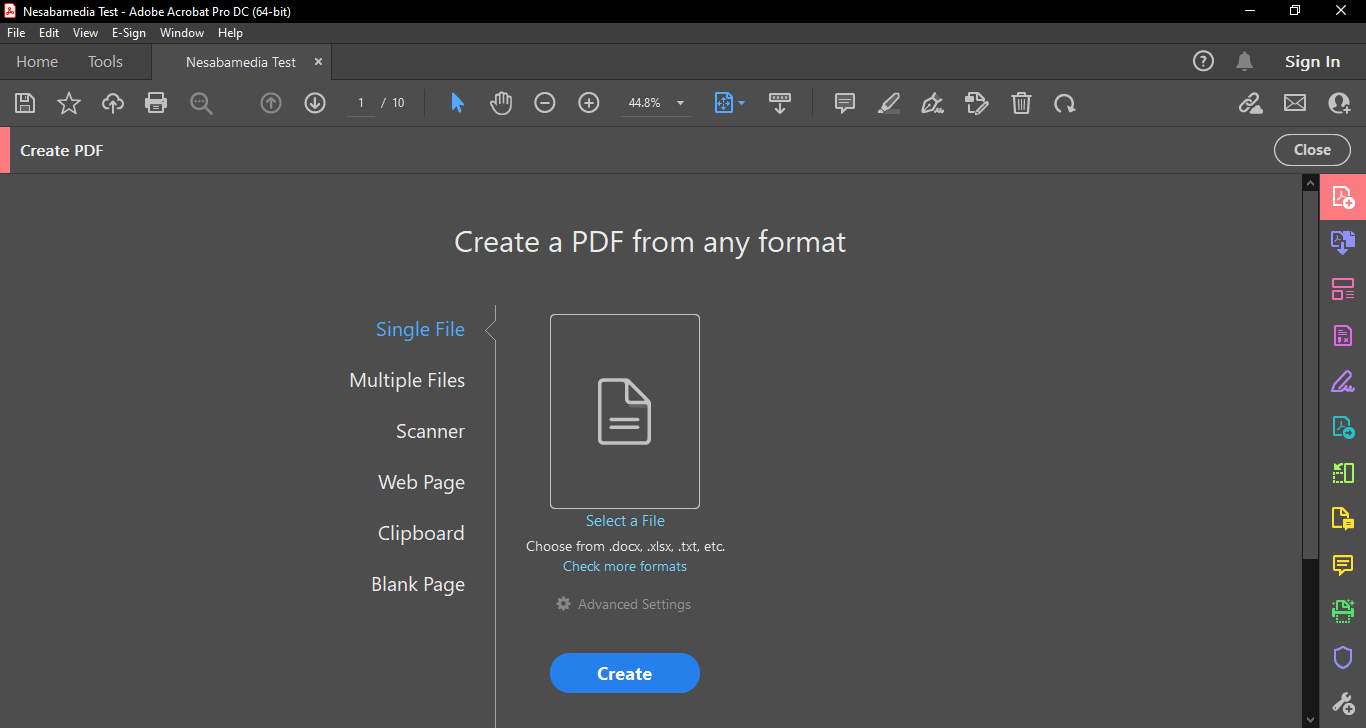The height and width of the screenshot is (728, 1366).
Task: Print the document using printer icon
Action: coord(156,103)
